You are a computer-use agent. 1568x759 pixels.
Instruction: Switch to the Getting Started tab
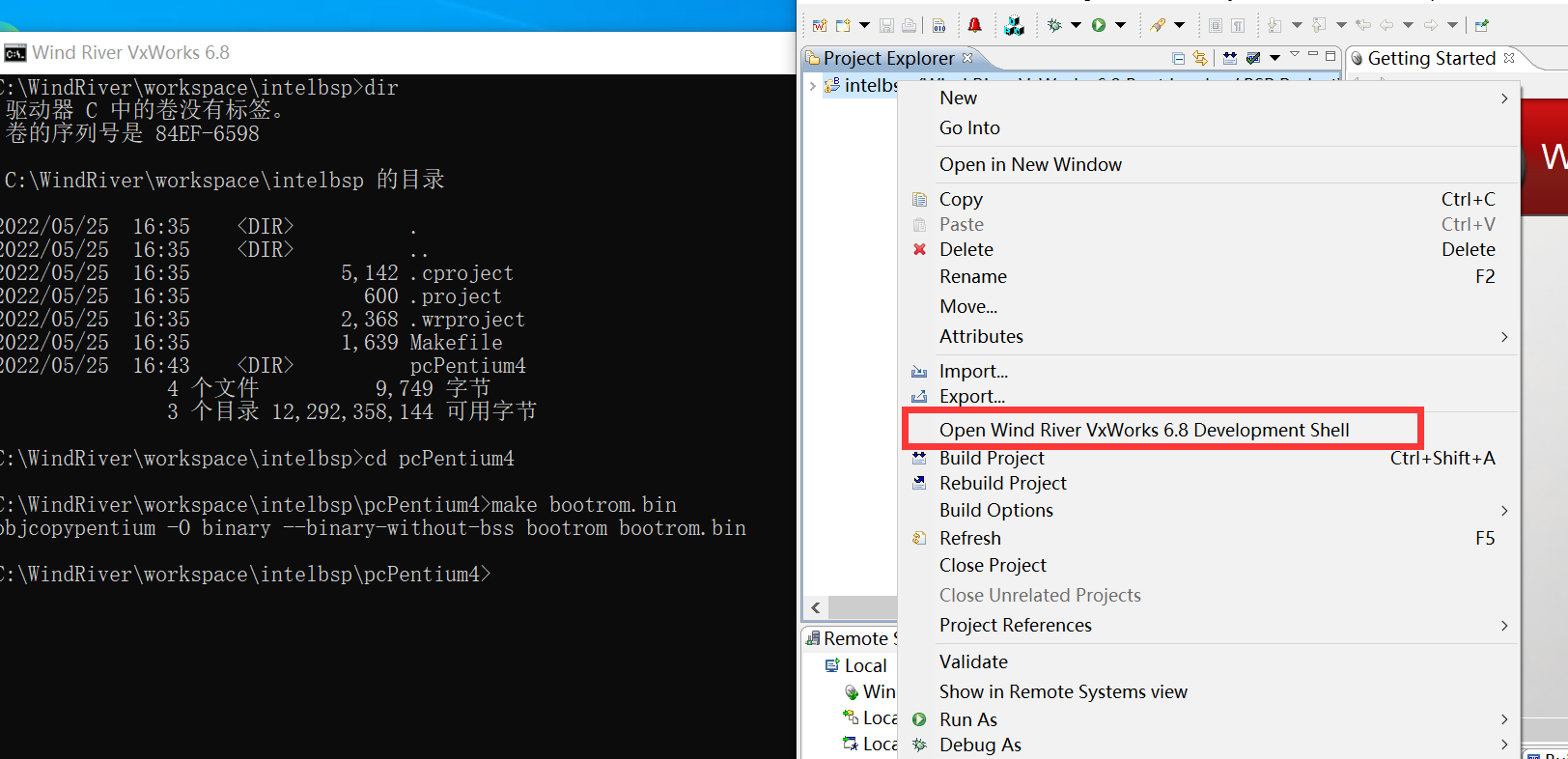coord(1431,58)
